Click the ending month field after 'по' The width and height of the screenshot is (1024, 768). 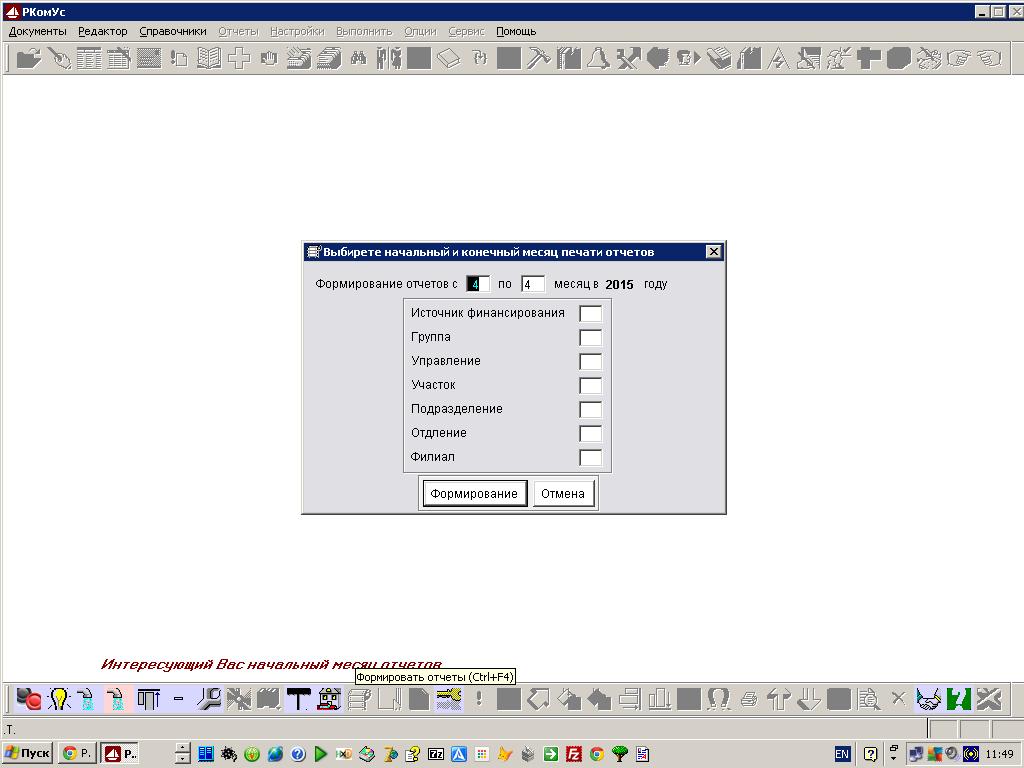coord(532,284)
